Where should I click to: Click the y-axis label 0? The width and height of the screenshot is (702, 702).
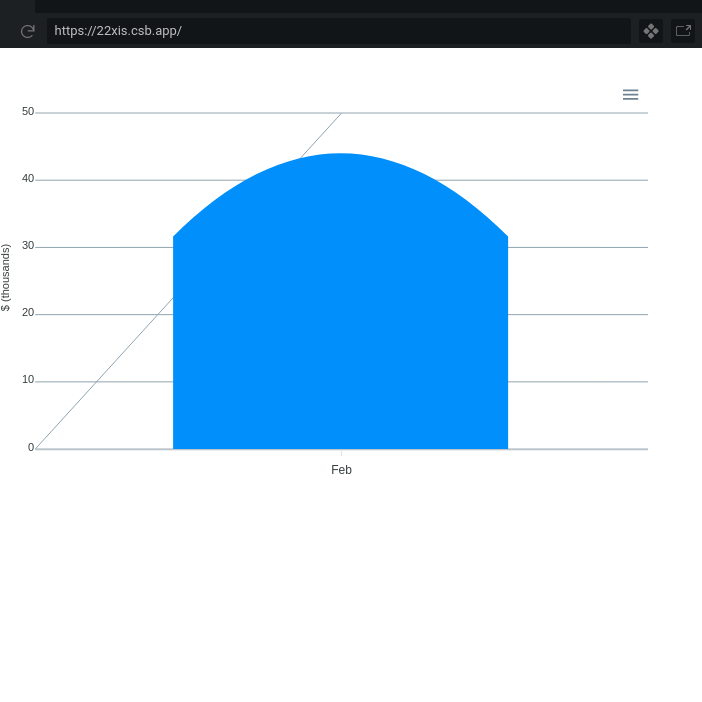31,447
